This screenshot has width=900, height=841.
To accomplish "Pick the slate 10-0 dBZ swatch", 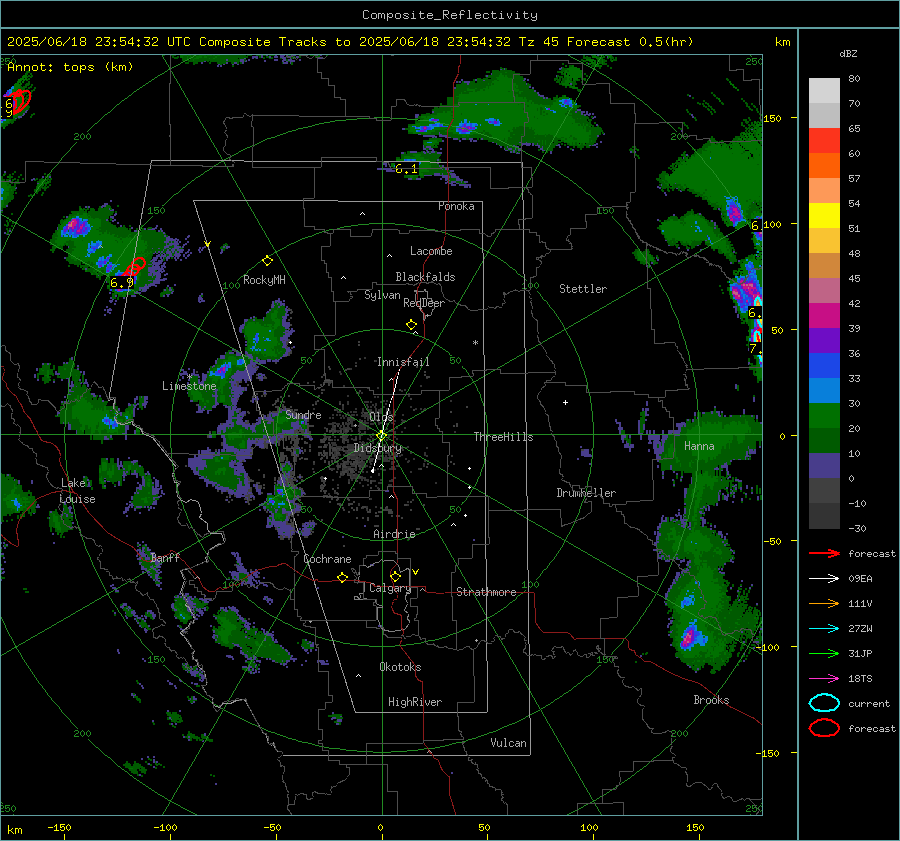I will tap(824, 466).
